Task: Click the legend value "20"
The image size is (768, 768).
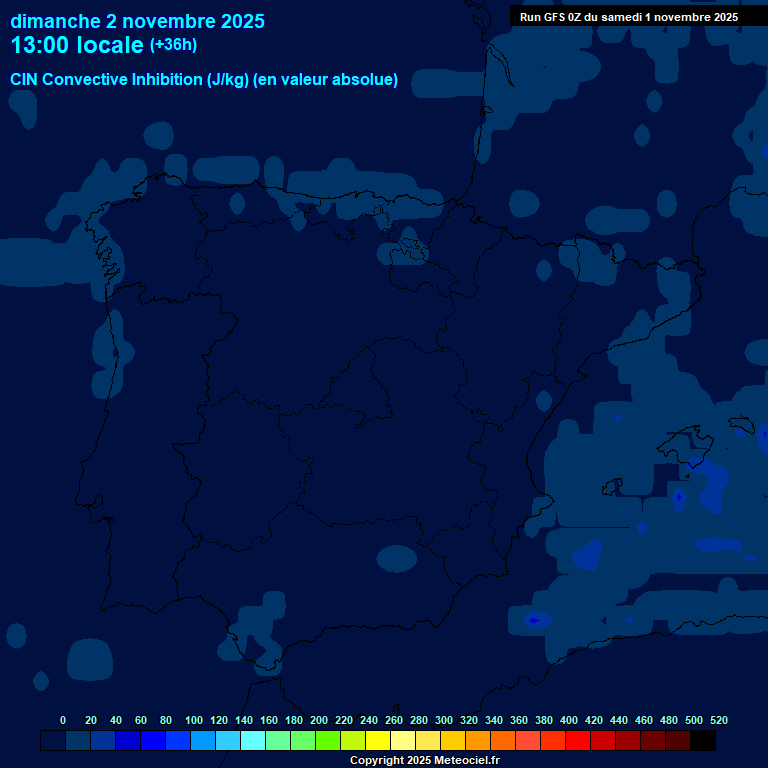Action: click(x=91, y=720)
